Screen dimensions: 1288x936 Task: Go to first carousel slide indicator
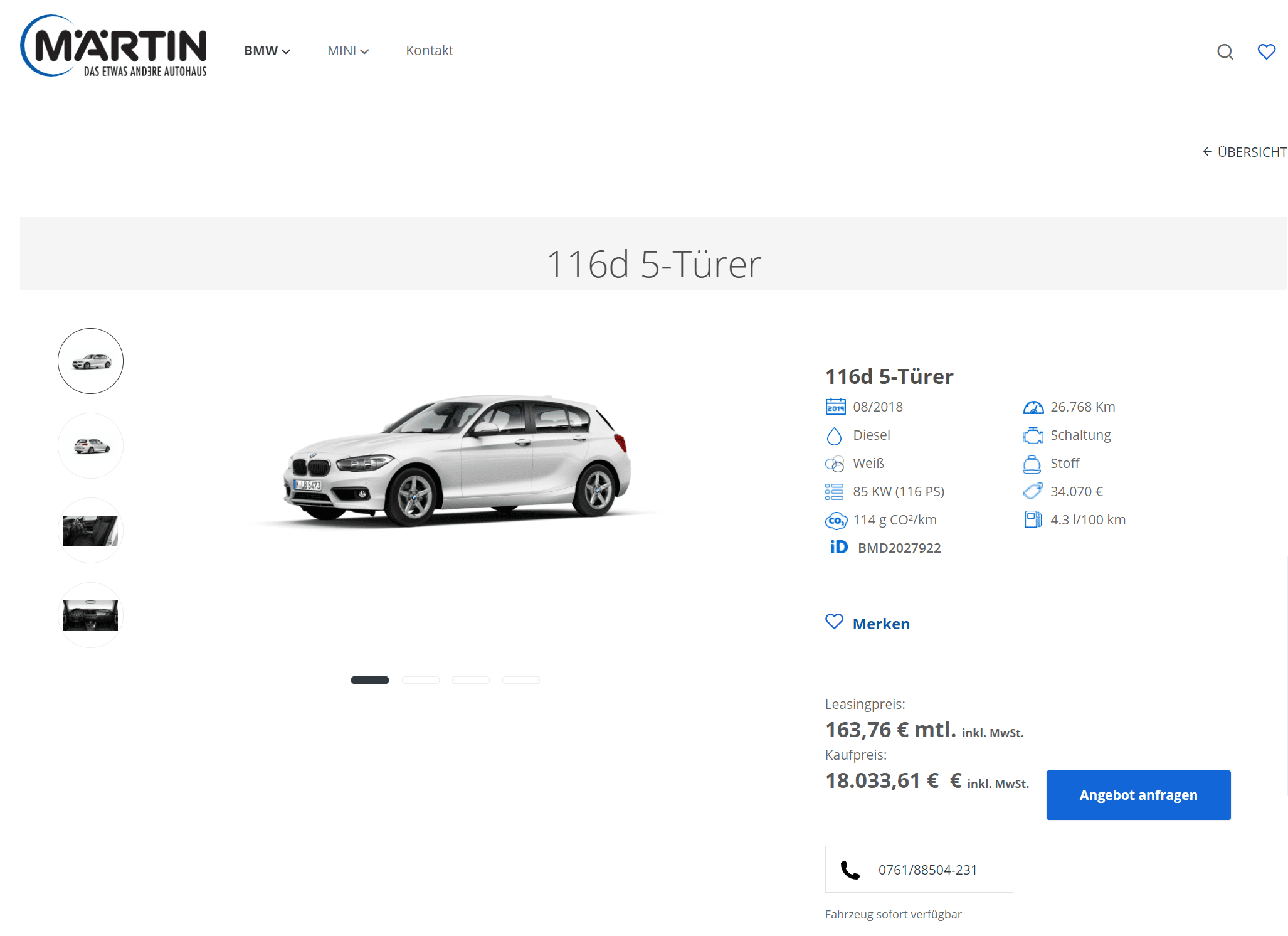[x=370, y=680]
